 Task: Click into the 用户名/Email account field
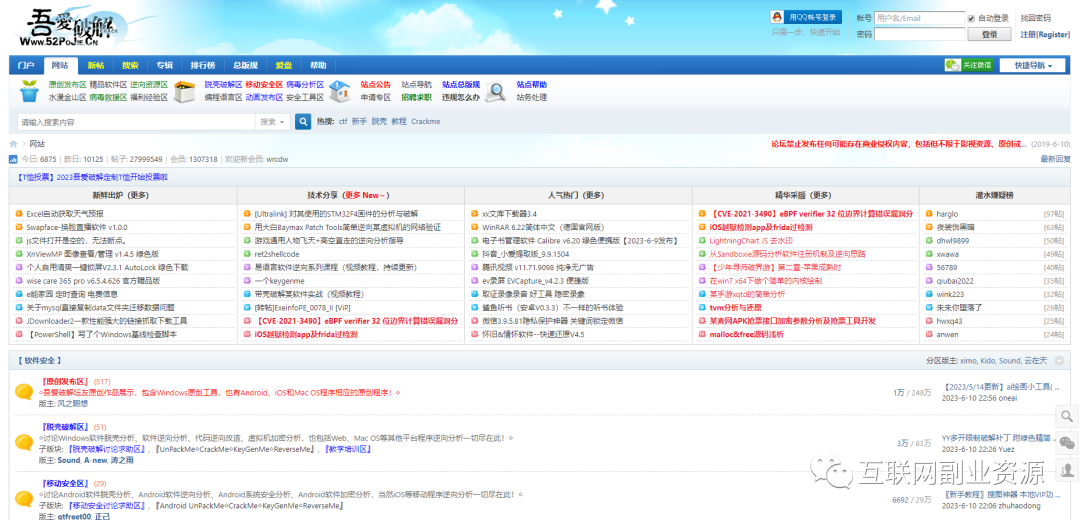[x=918, y=18]
